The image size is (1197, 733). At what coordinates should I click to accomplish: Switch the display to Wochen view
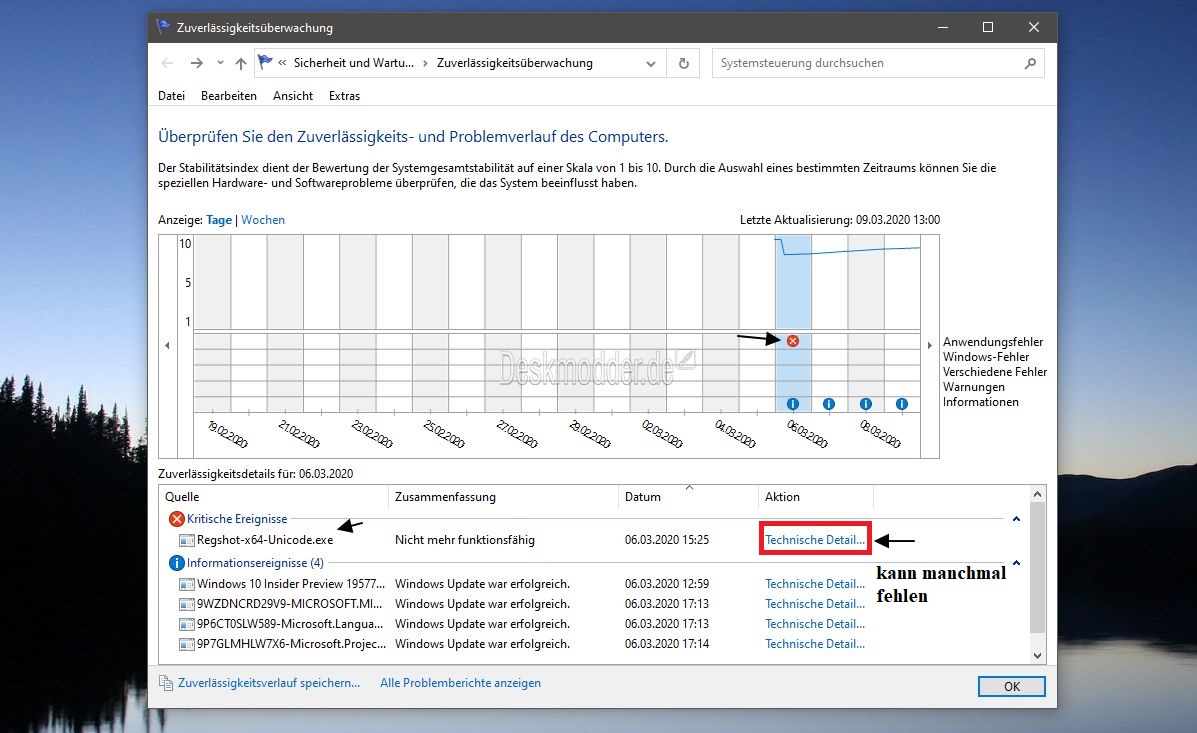[x=262, y=219]
